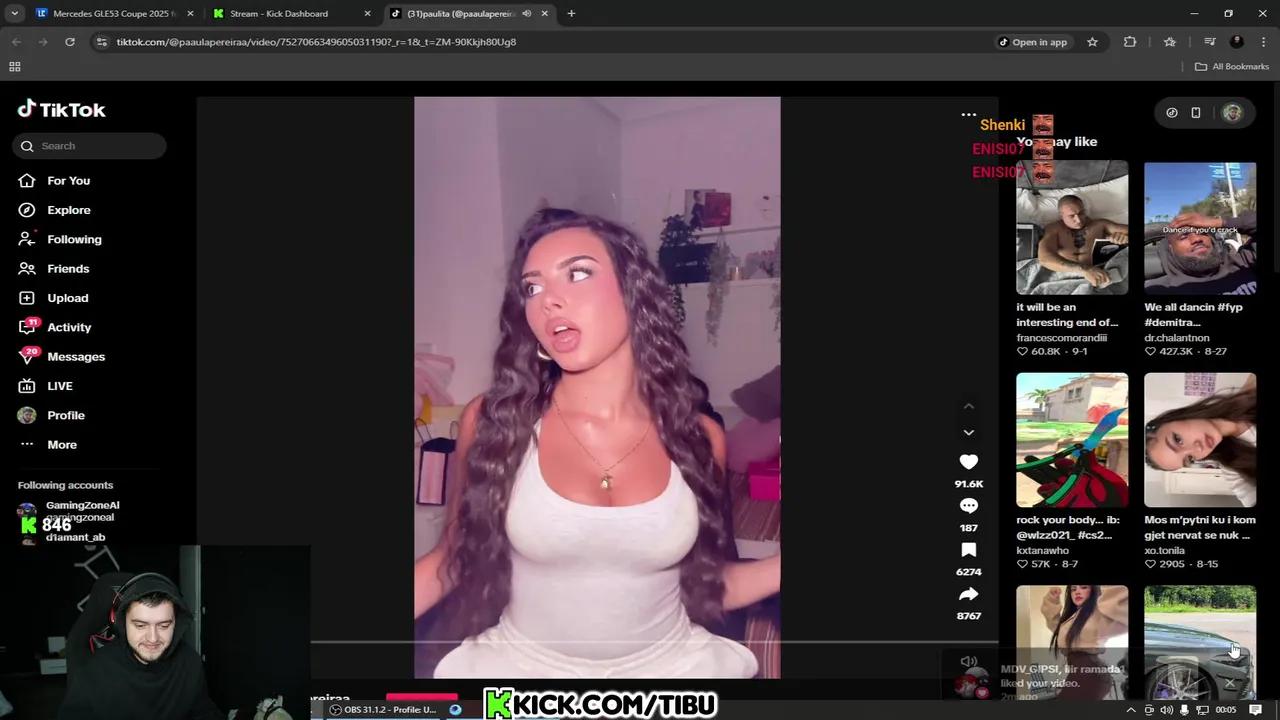Image resolution: width=1280 pixels, height=720 pixels.
Task: Open video options three-dot menu
Action: (x=968, y=115)
